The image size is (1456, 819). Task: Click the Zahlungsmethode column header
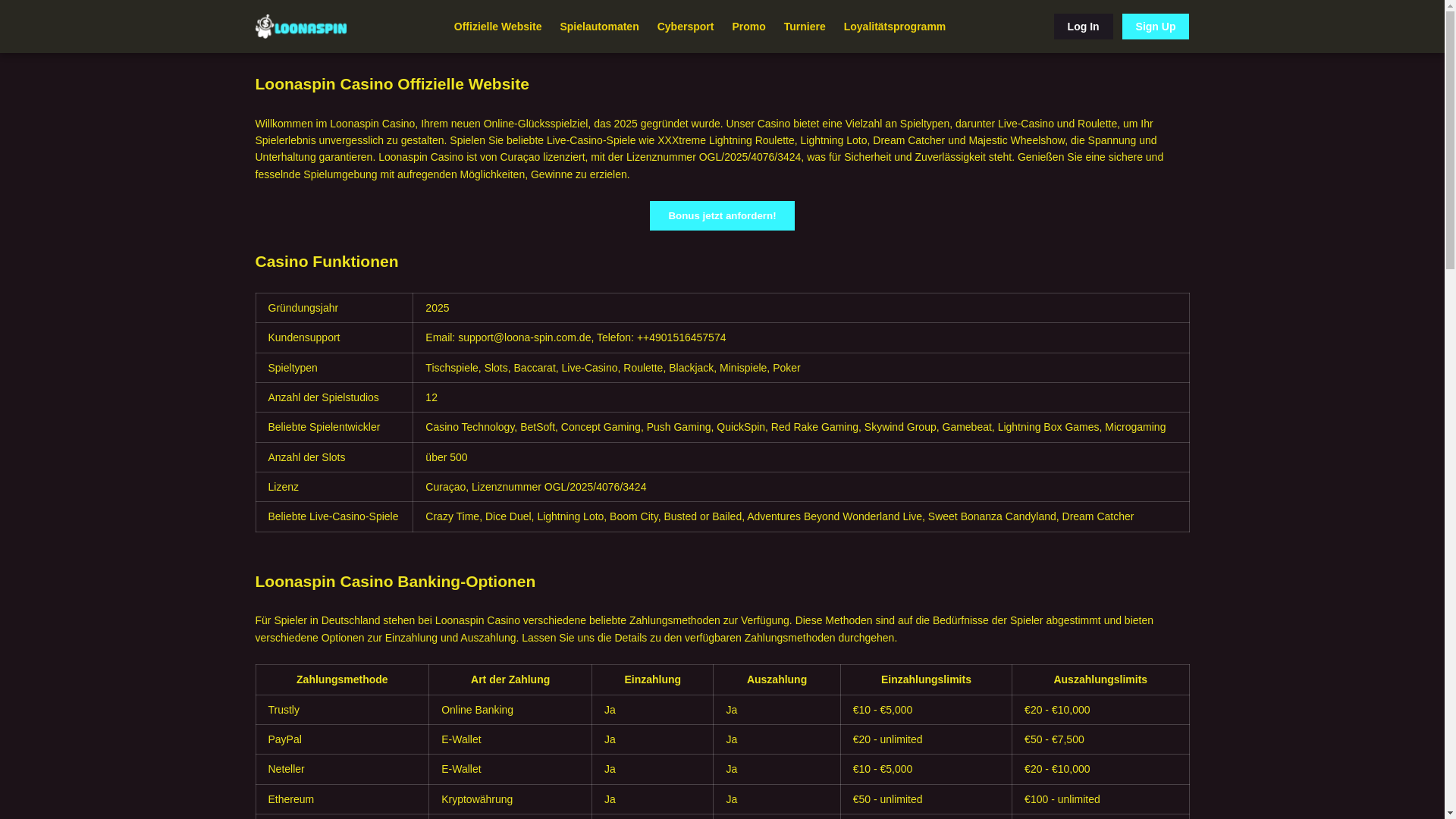[342, 679]
